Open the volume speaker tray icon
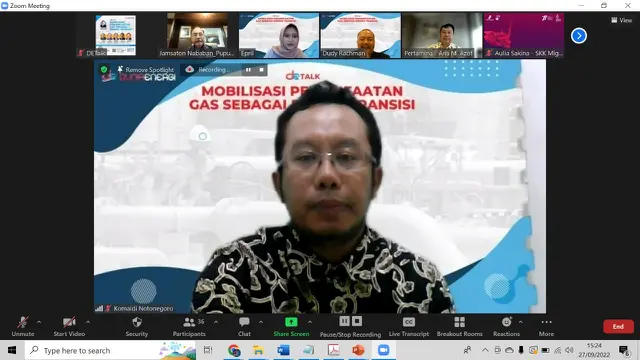 coord(570,350)
